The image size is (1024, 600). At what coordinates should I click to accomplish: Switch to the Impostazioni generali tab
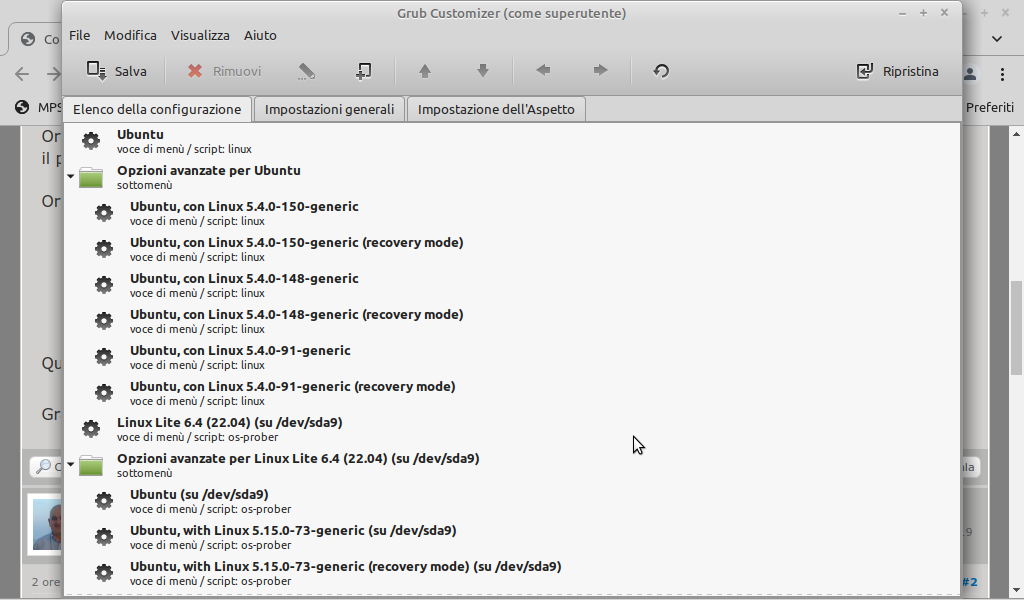(x=329, y=109)
